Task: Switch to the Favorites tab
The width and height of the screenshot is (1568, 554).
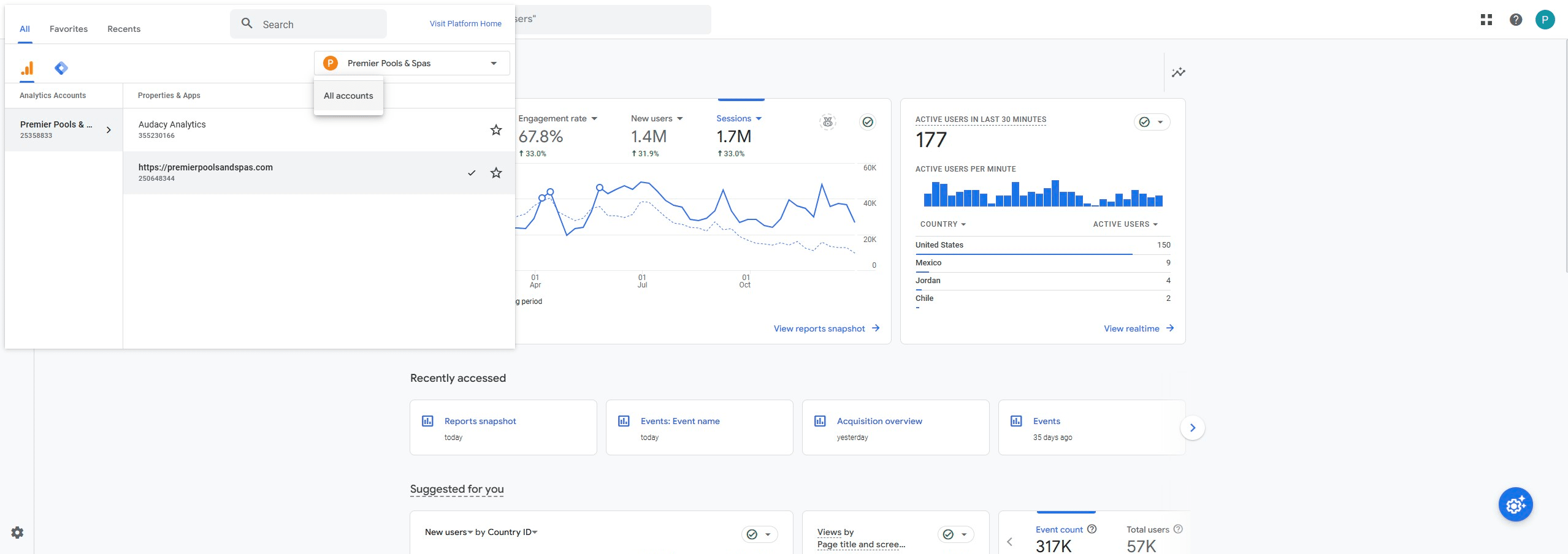Action: 69,29
